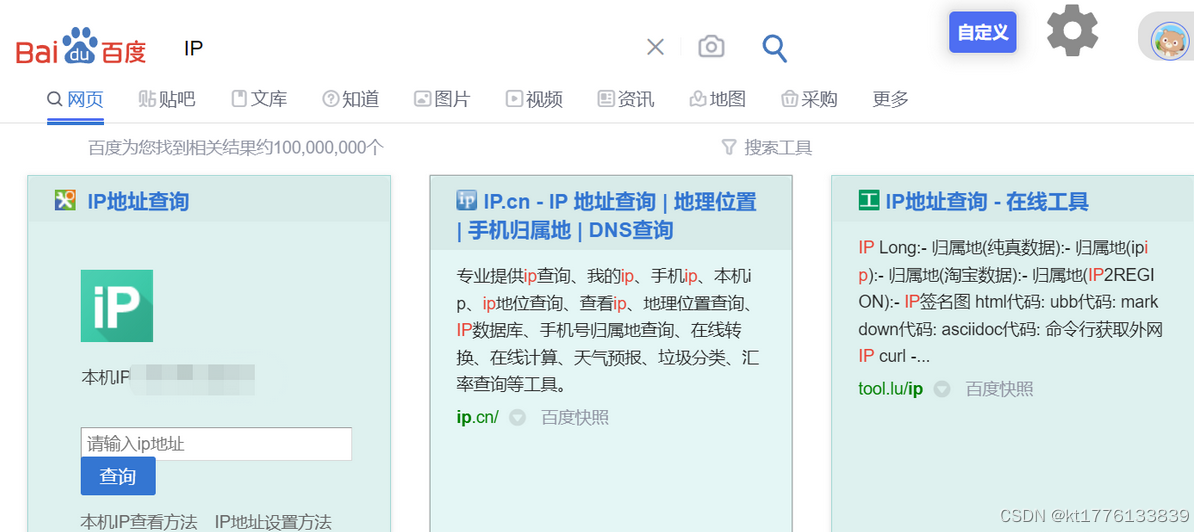The height and width of the screenshot is (532, 1204).
Task: Expand the 更多 menu
Action: point(890,99)
